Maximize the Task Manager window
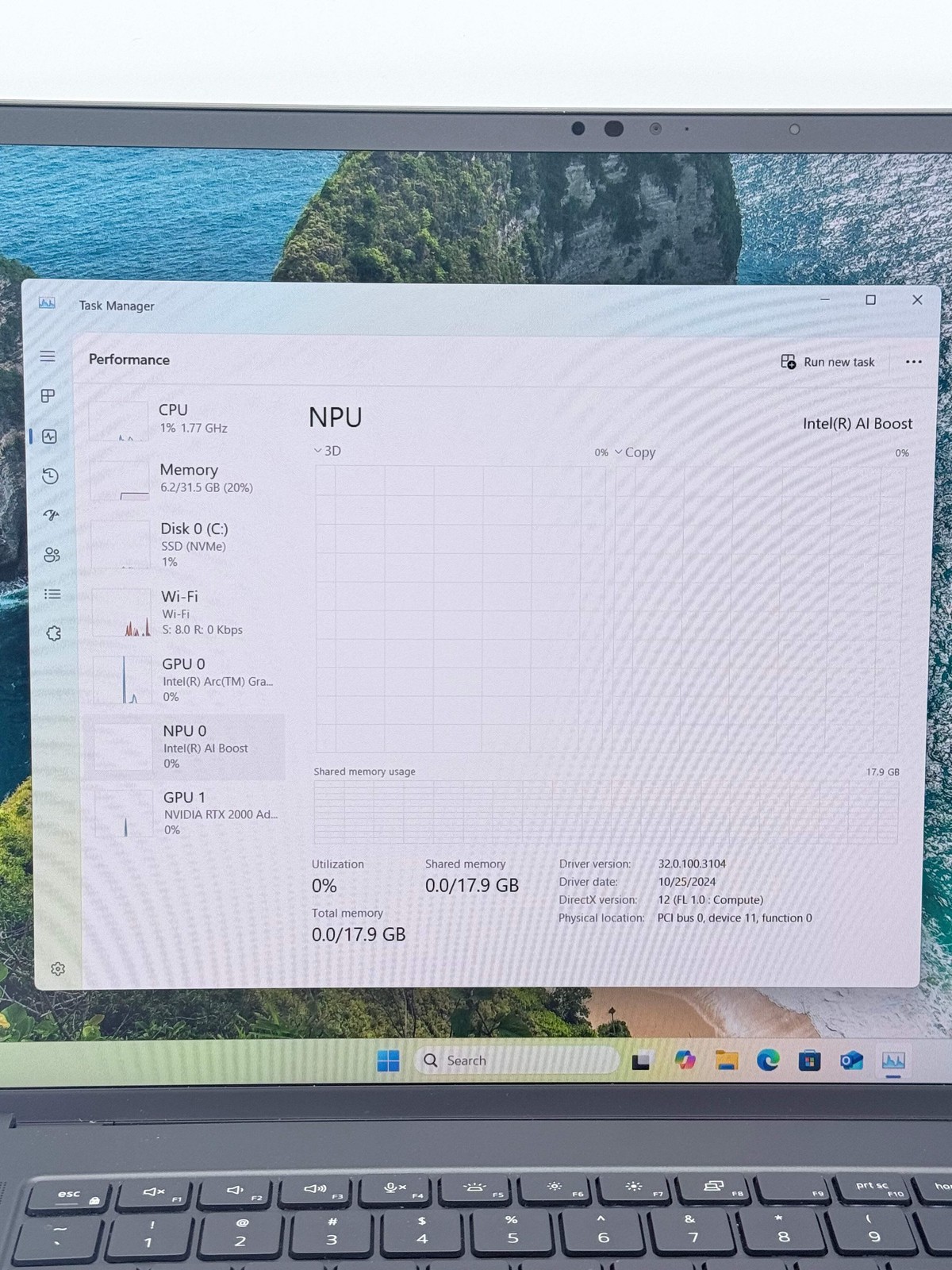Image resolution: width=952 pixels, height=1270 pixels. [870, 300]
